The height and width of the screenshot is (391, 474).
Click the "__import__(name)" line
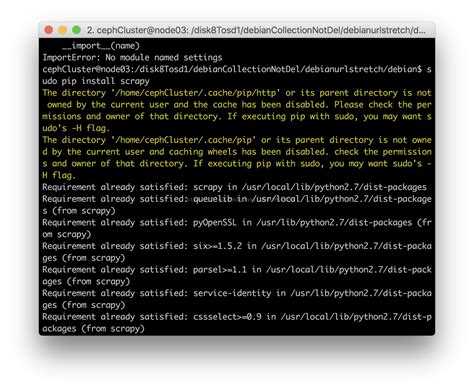point(101,46)
